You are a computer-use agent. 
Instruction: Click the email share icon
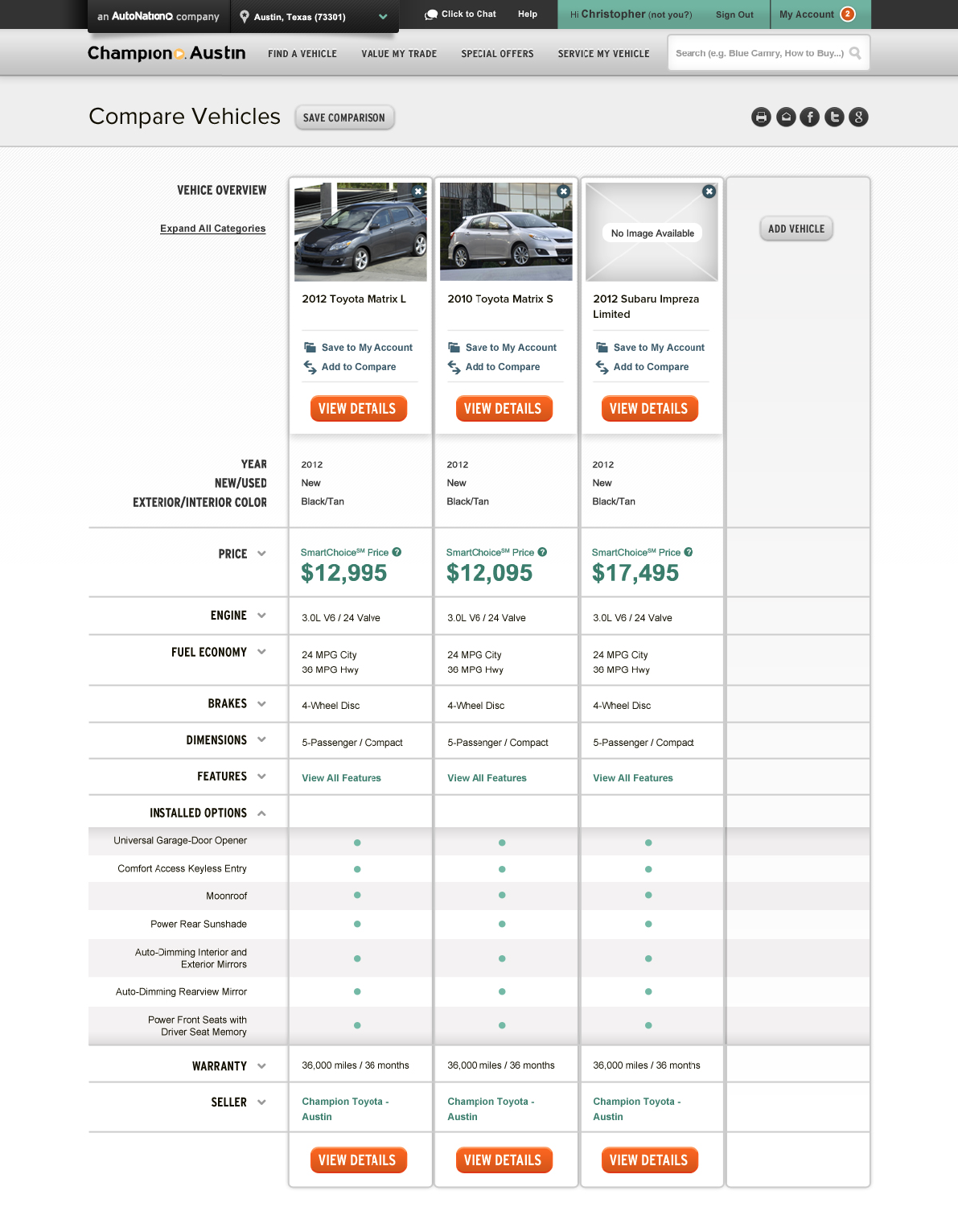(x=785, y=117)
